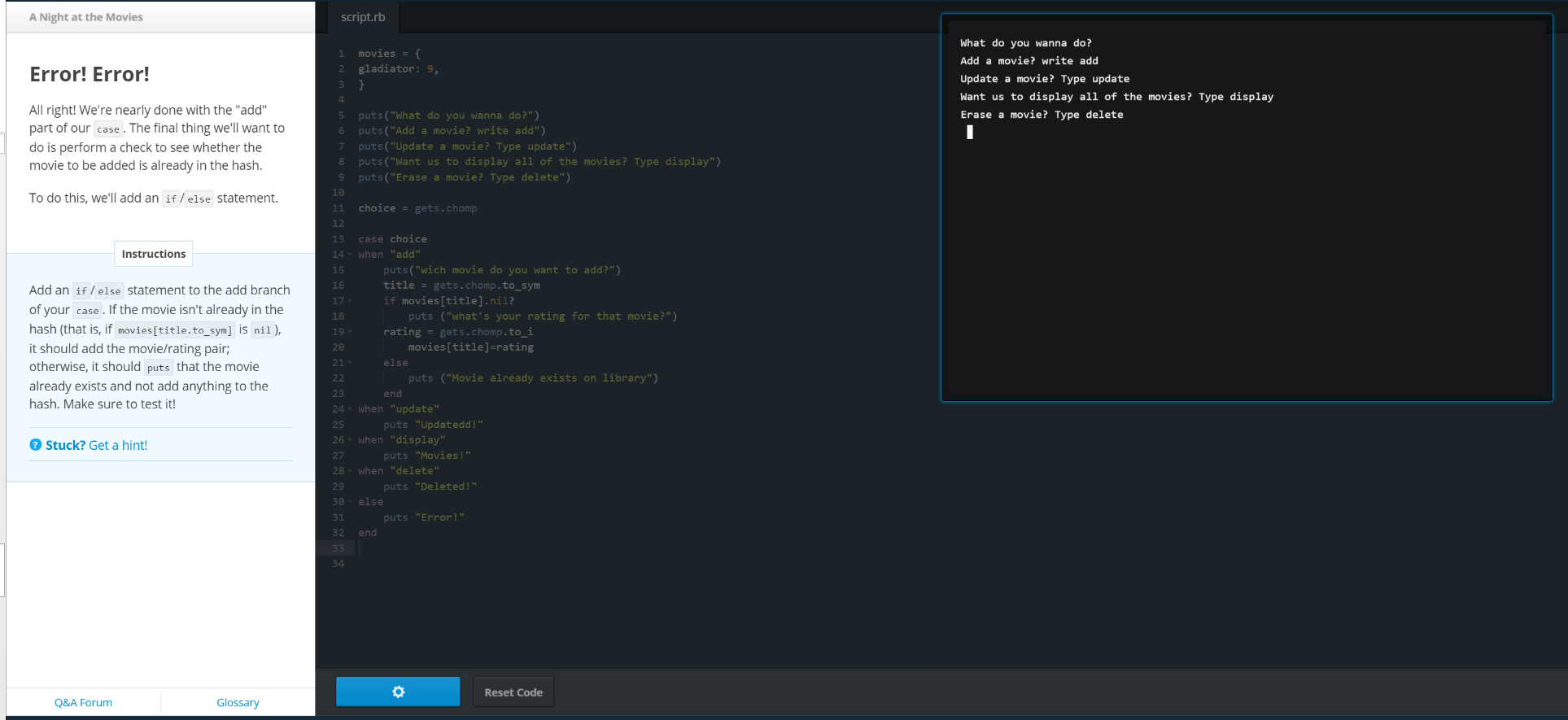The height and width of the screenshot is (720, 1568).
Task: Click the Reset Code button
Action: pyautogui.click(x=513, y=692)
